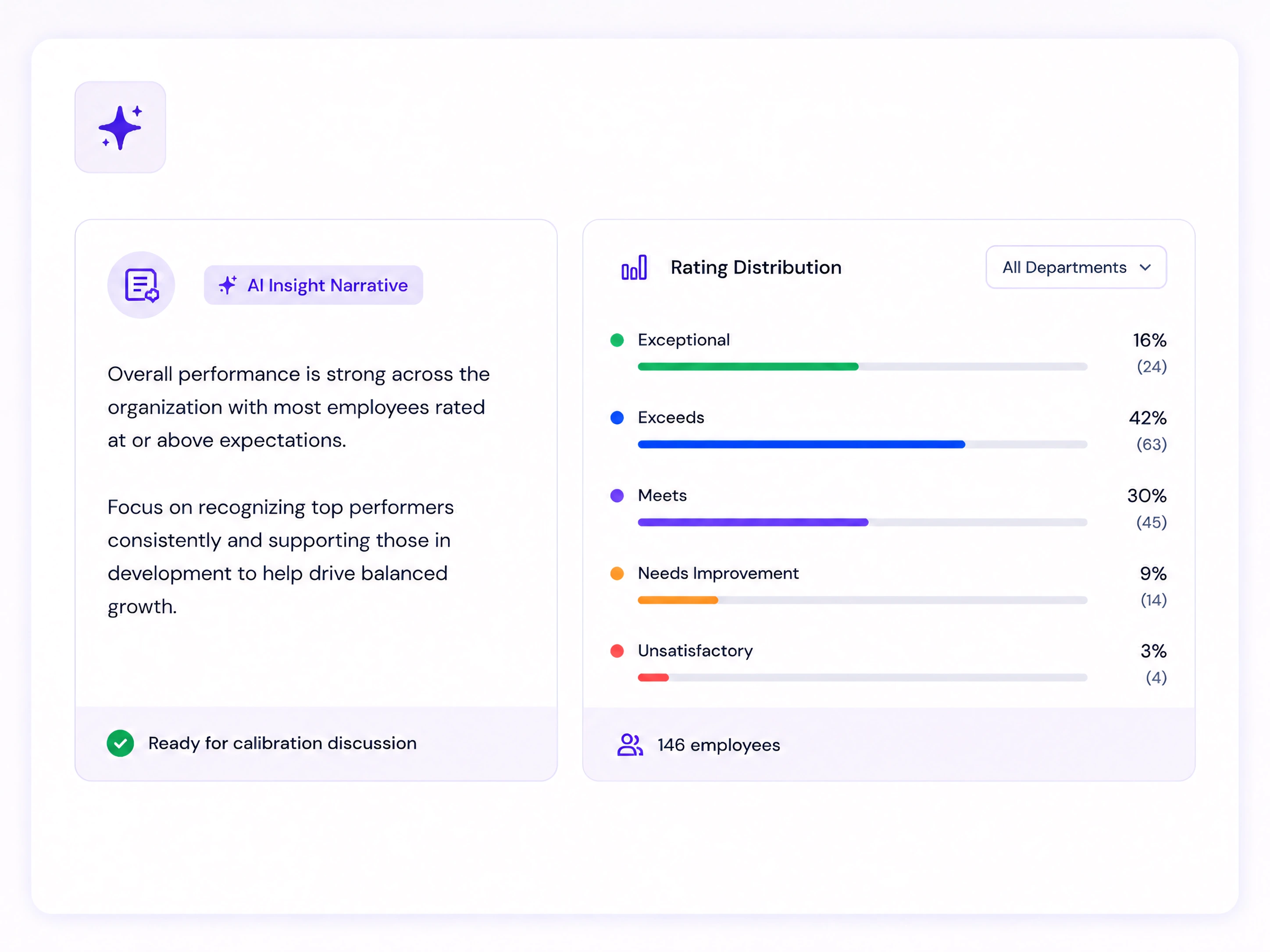The image size is (1270, 952).
Task: Click the Meets label
Action: 662,496
